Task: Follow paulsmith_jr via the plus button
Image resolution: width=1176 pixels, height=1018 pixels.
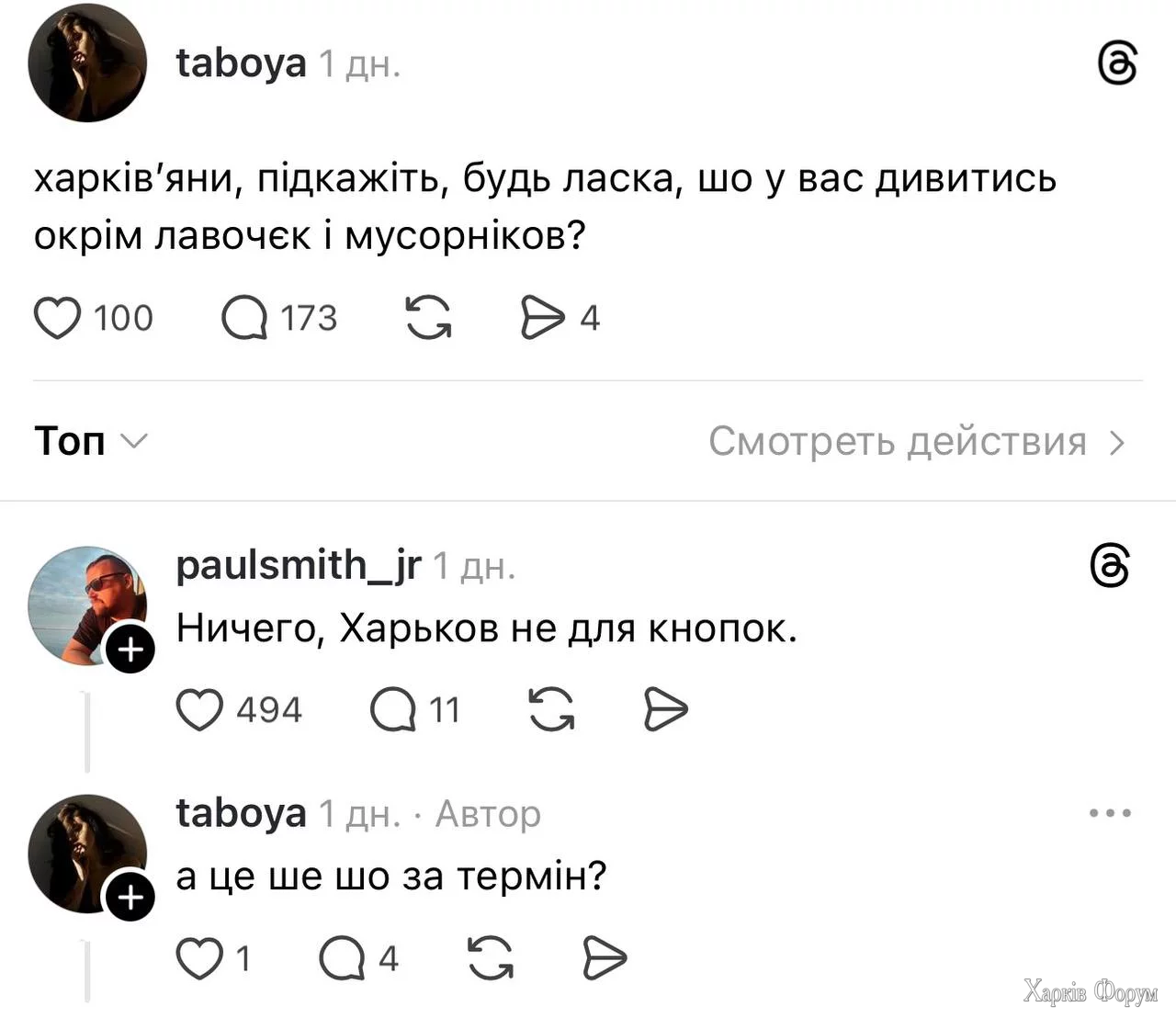Action: [x=130, y=649]
